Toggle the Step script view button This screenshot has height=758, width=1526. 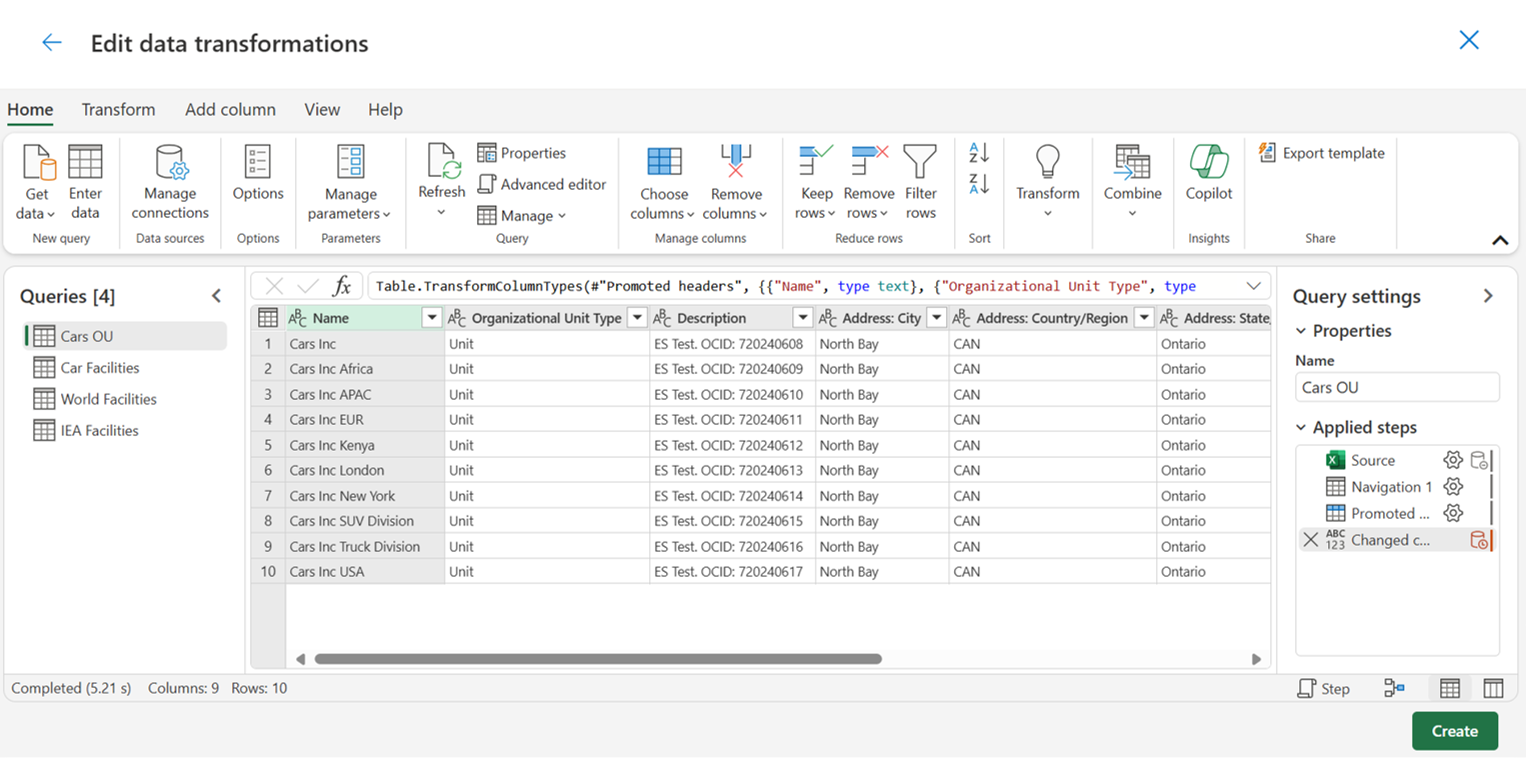1323,688
